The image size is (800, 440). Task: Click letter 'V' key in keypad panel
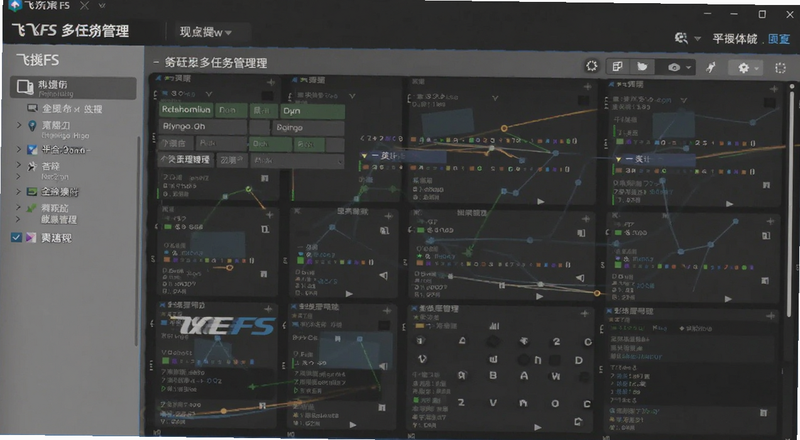pyautogui.click(x=493, y=403)
